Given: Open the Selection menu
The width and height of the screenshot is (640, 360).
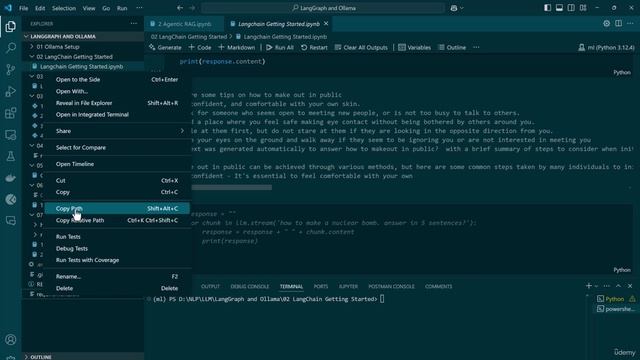Looking at the screenshot, I should click(x=64, y=8).
